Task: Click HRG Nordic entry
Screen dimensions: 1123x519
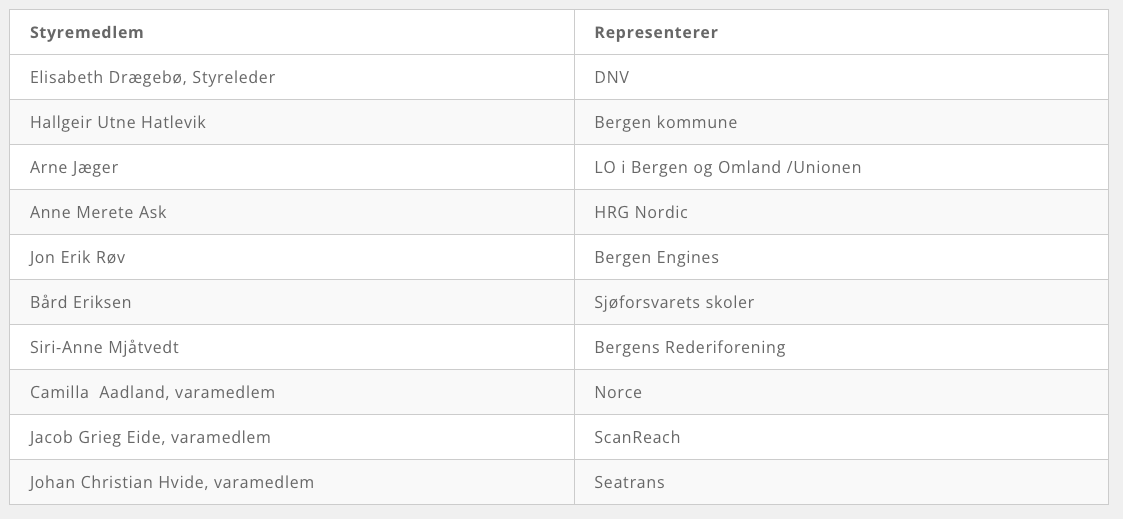Action: (x=641, y=213)
